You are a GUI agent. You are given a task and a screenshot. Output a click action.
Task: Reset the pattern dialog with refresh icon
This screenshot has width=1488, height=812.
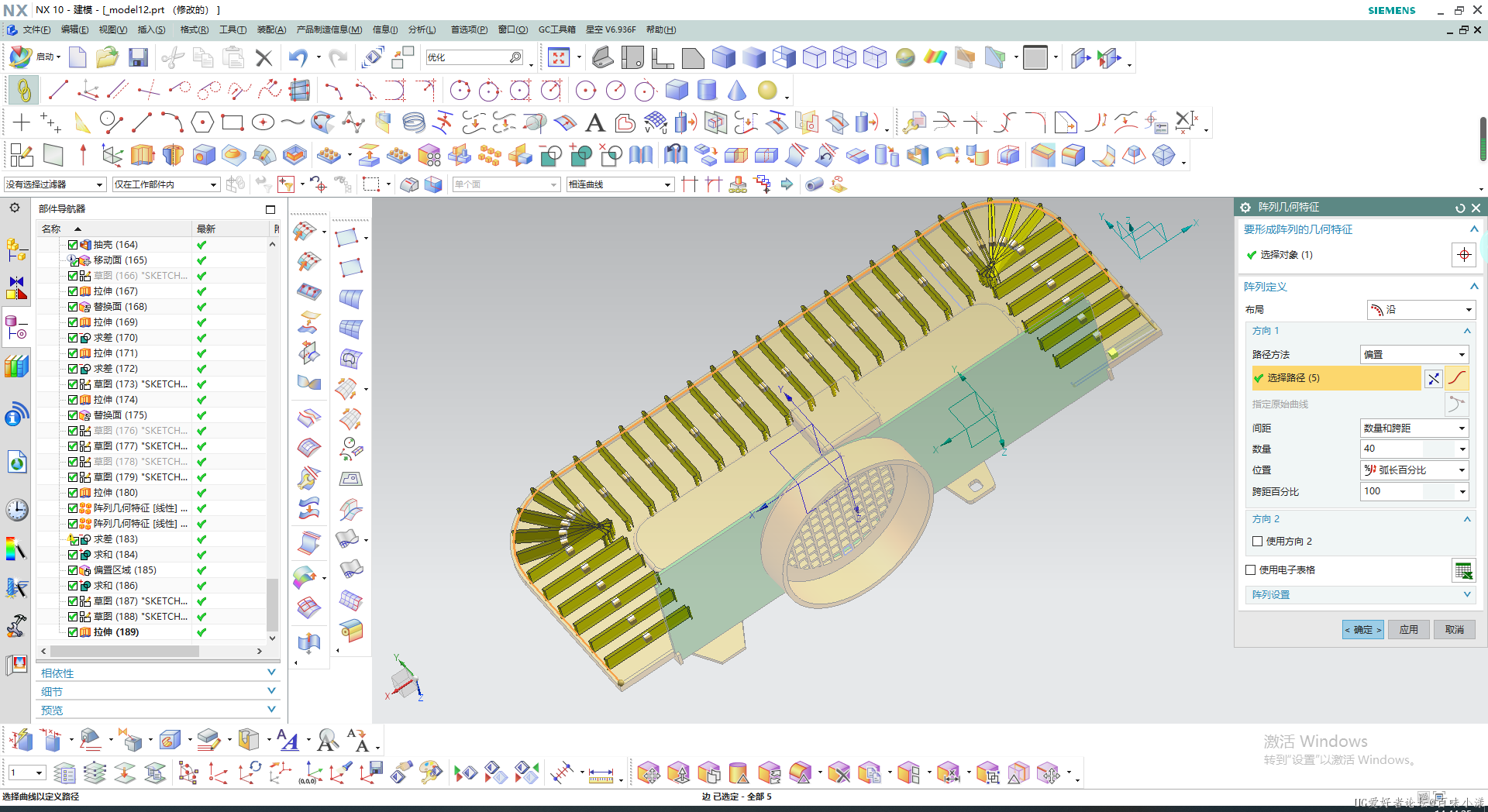tap(1460, 208)
